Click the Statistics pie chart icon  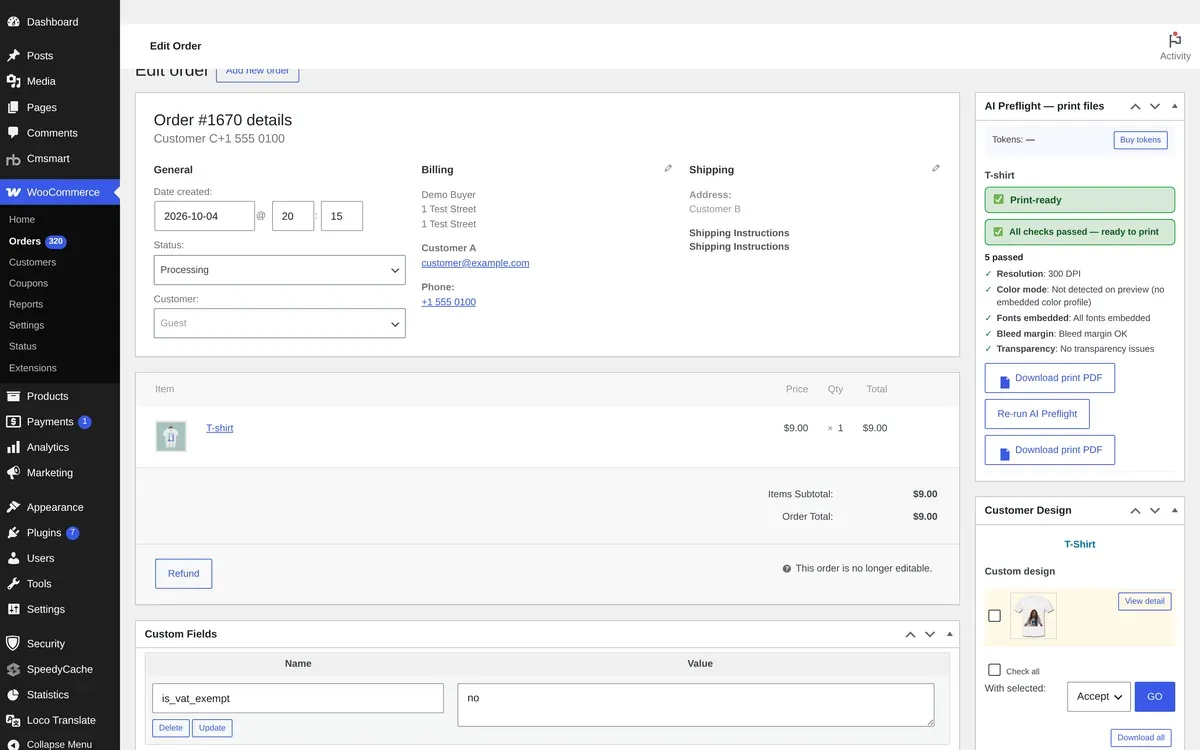pos(13,694)
